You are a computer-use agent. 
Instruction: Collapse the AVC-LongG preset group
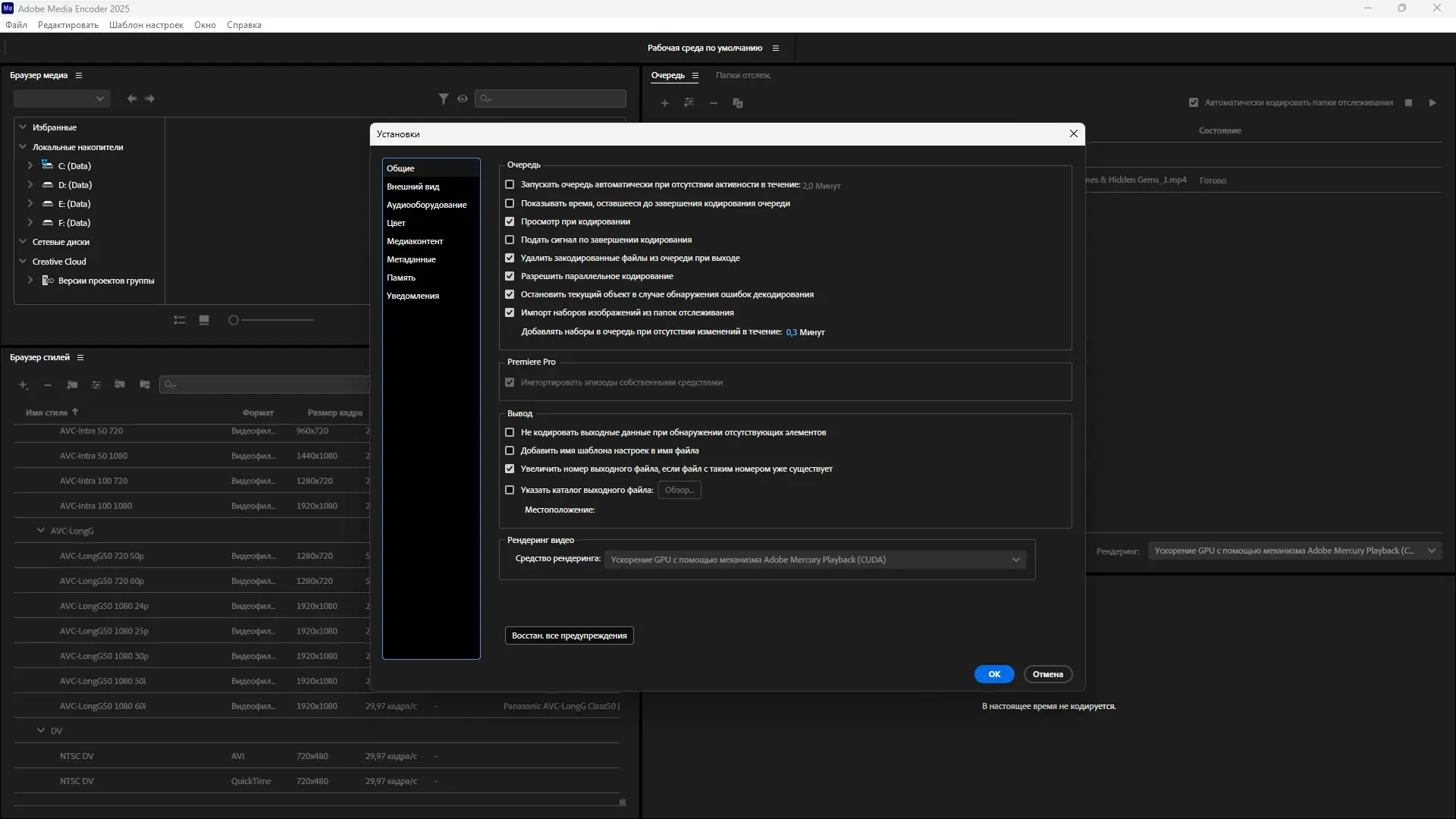[41, 531]
